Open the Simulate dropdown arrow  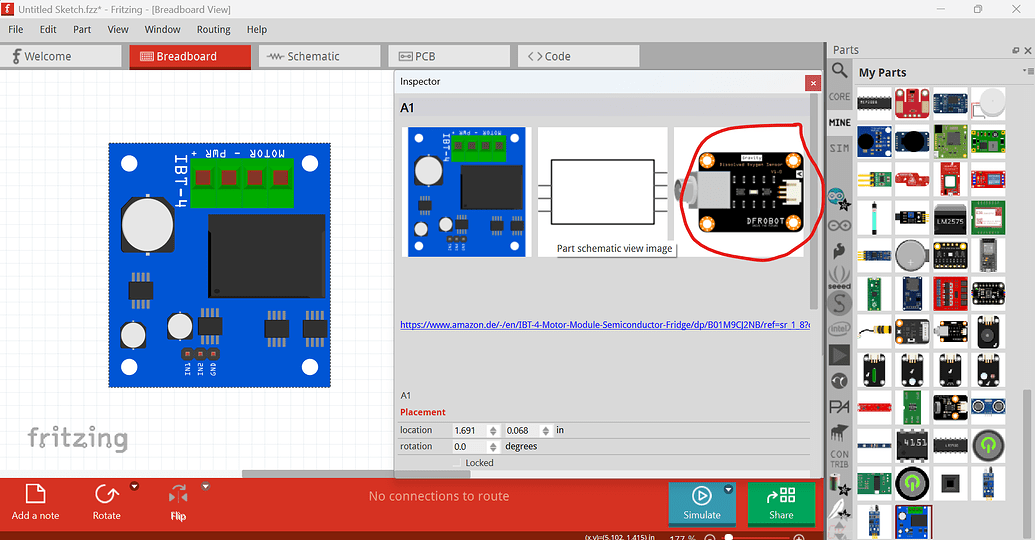coord(728,490)
